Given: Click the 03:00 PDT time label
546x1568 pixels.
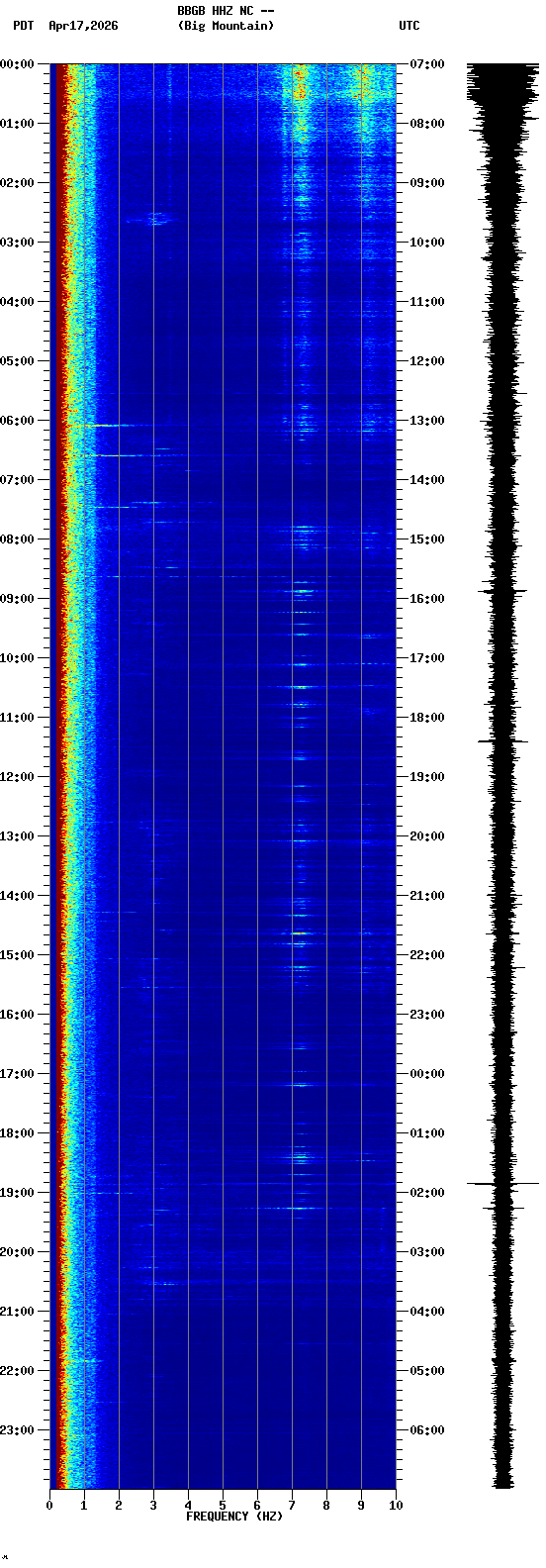Looking at the screenshot, I should [x=17, y=243].
